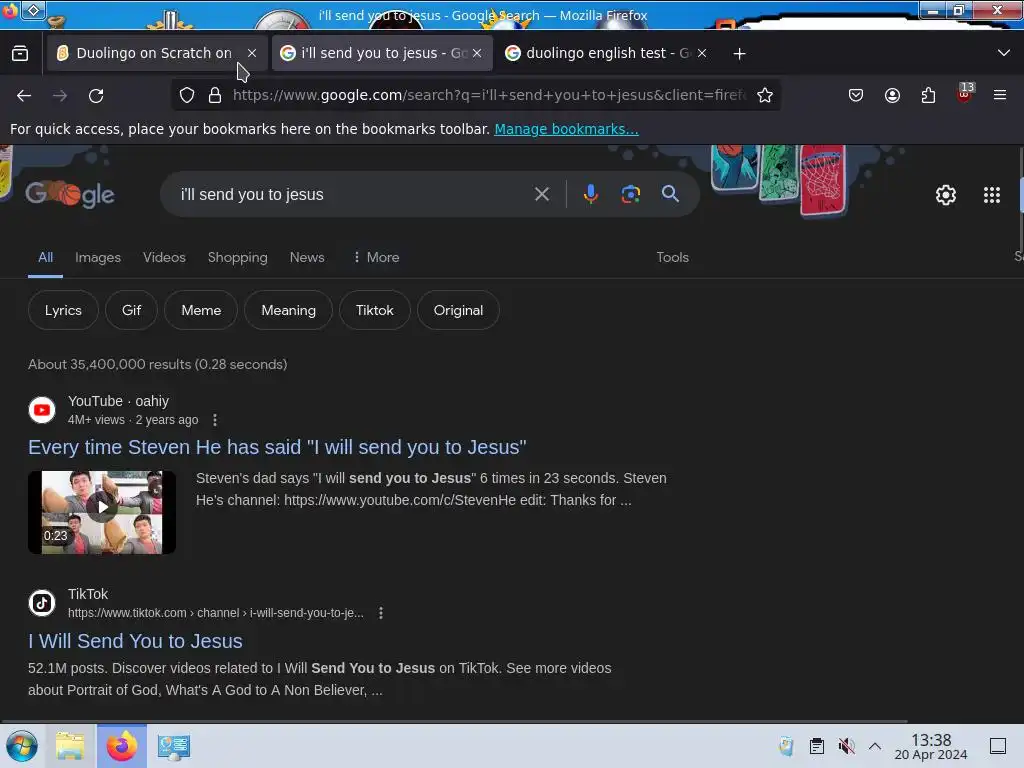Close the duolingo english test tab

point(702,54)
